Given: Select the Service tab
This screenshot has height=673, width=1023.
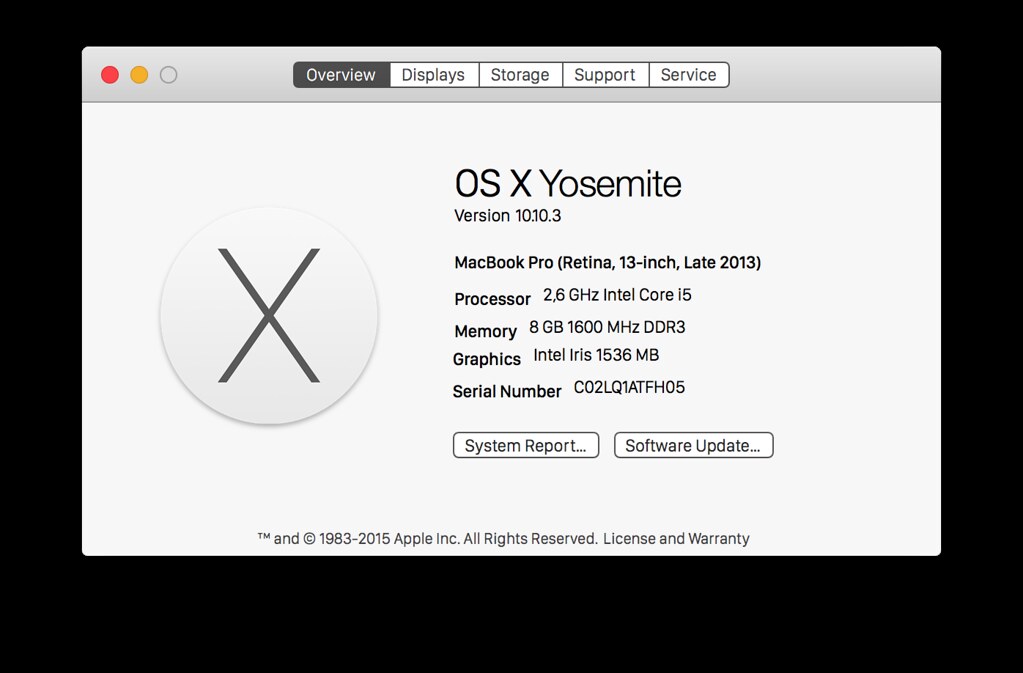Looking at the screenshot, I should [x=689, y=75].
